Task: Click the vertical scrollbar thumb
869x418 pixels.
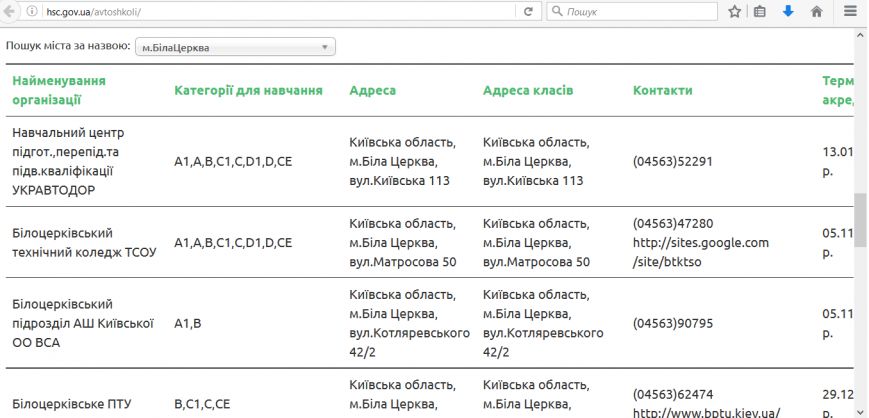Action: click(860, 220)
